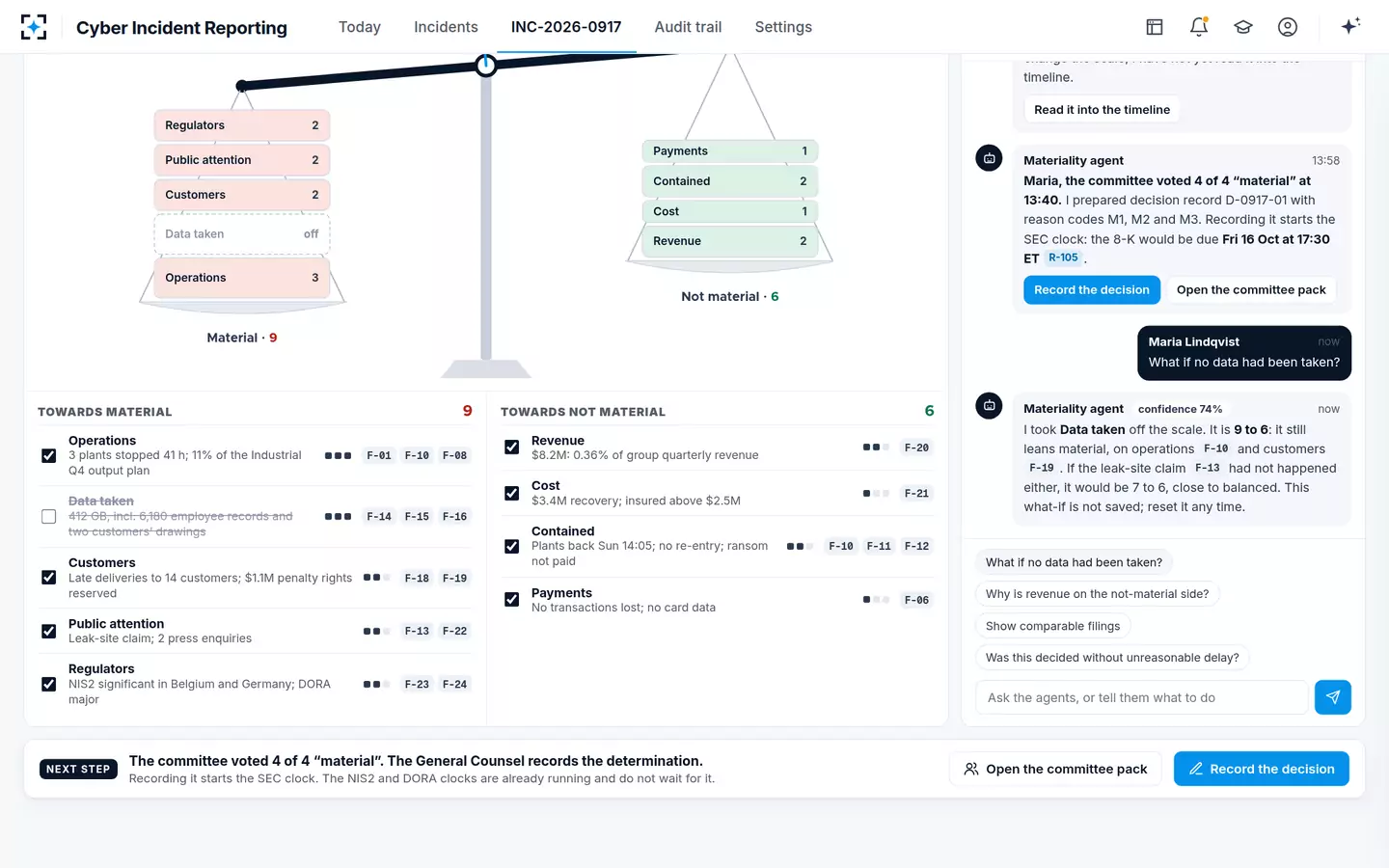Open evidence tag F-20 in Revenue row
The image size is (1389, 868).
pos(916,448)
